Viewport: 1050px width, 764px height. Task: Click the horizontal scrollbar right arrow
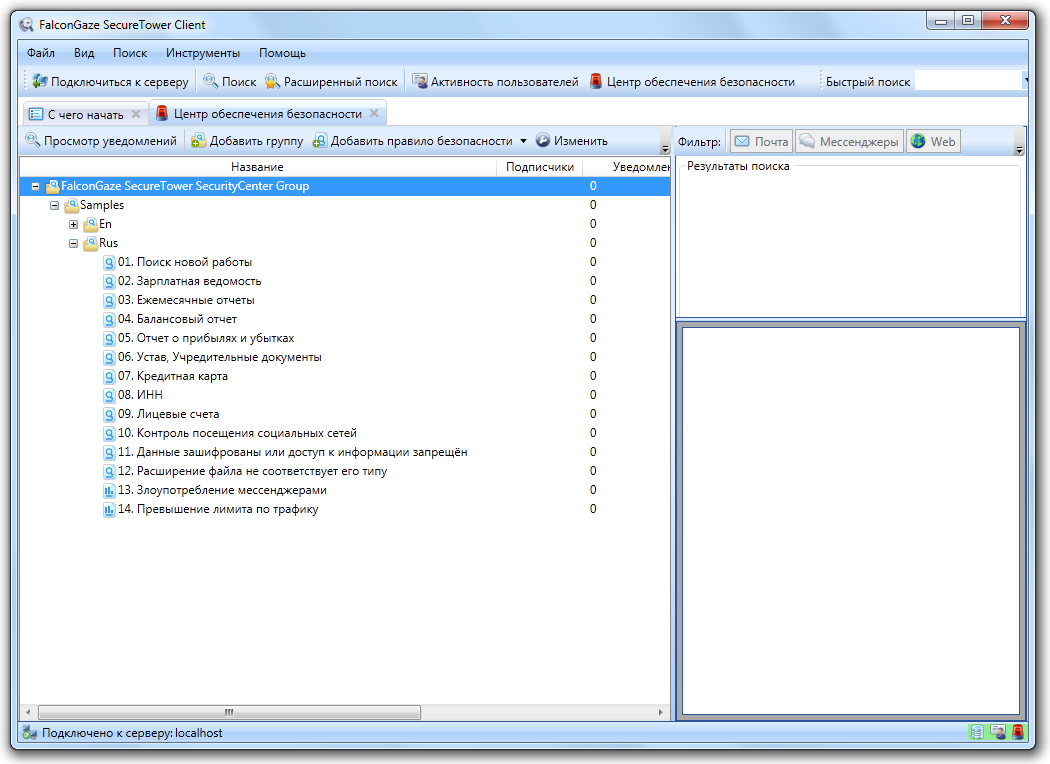661,712
